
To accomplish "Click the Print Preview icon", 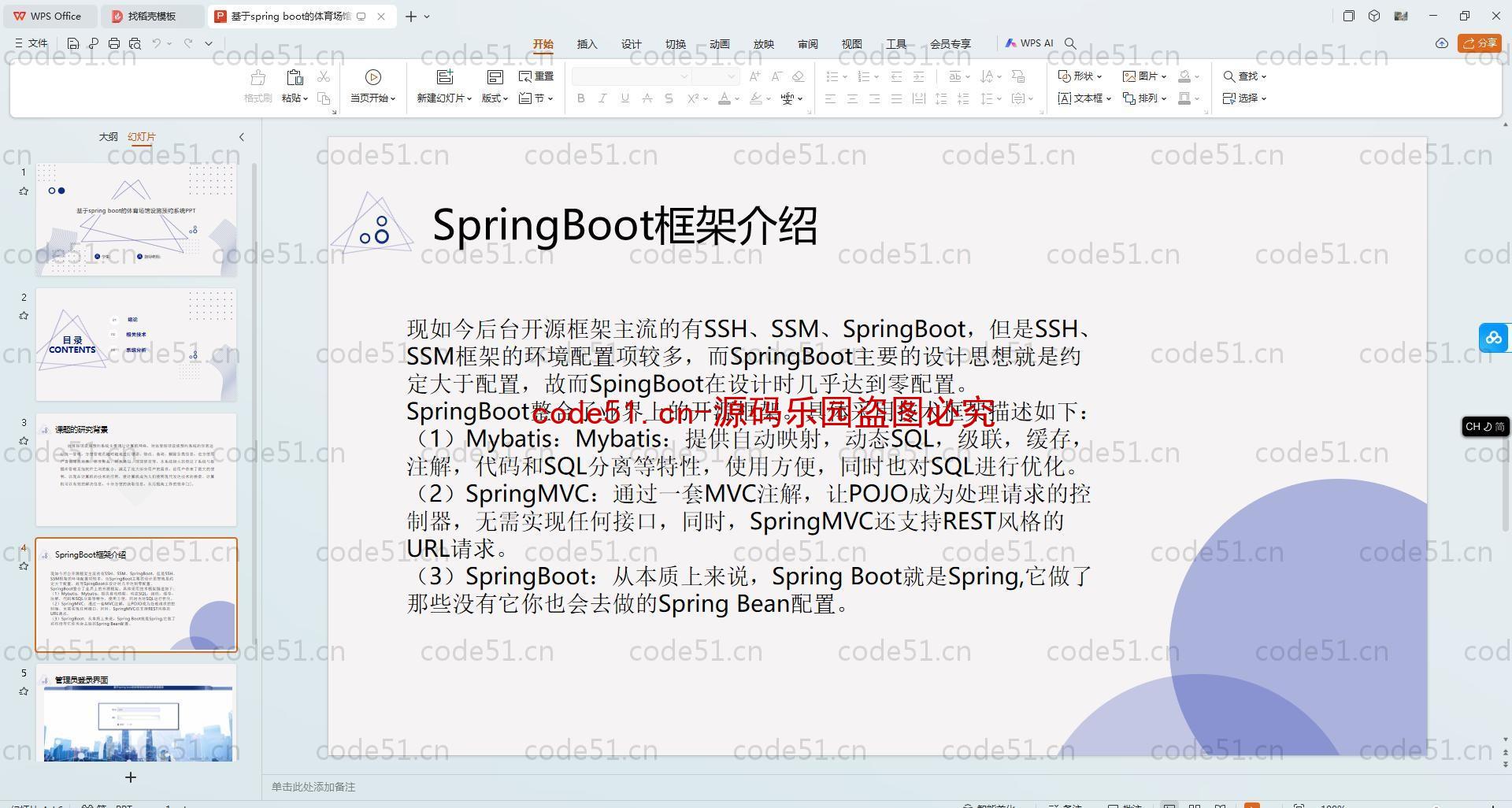I will [x=135, y=43].
